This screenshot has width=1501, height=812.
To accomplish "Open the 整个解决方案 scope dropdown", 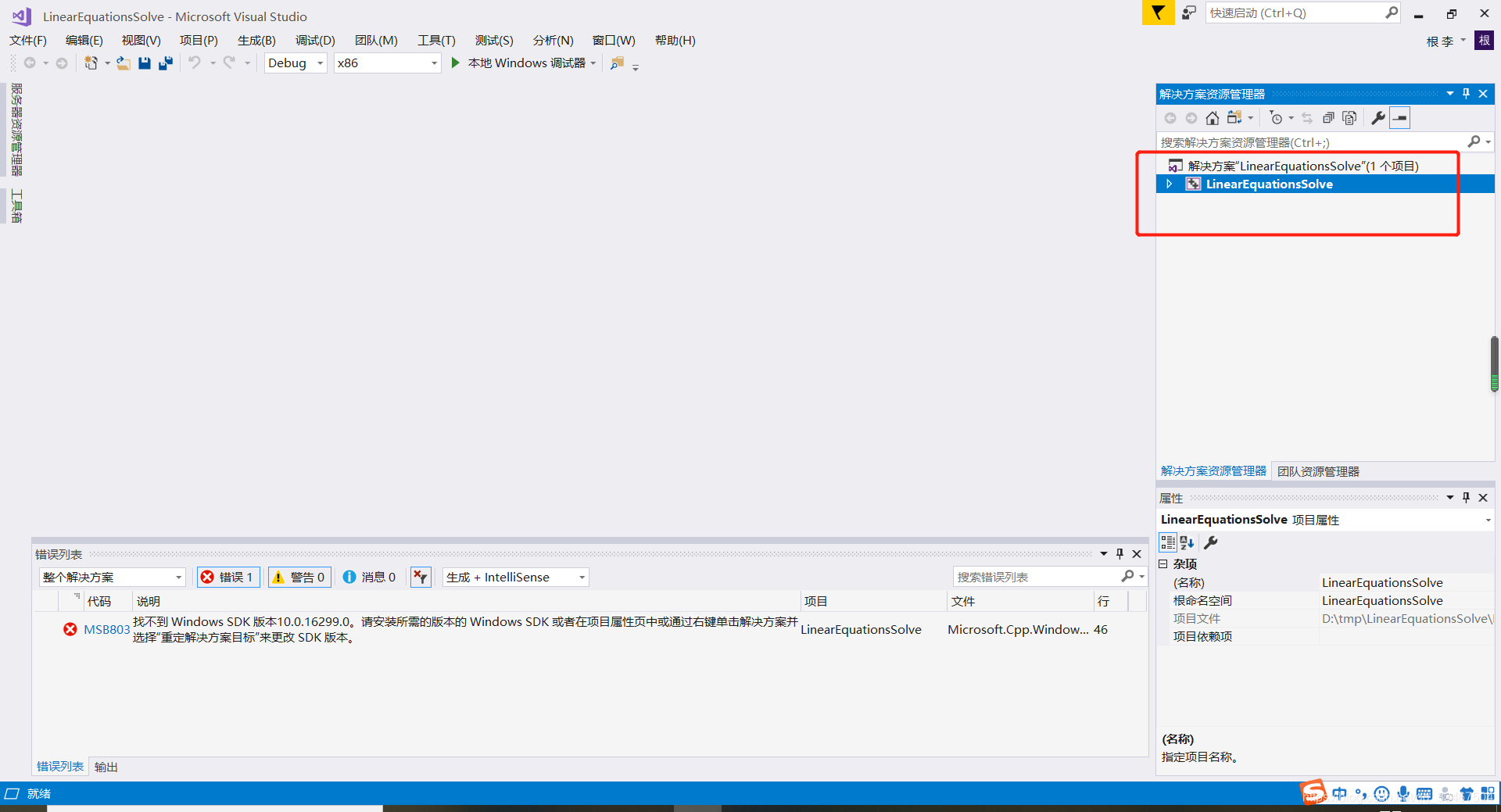I will click(112, 577).
